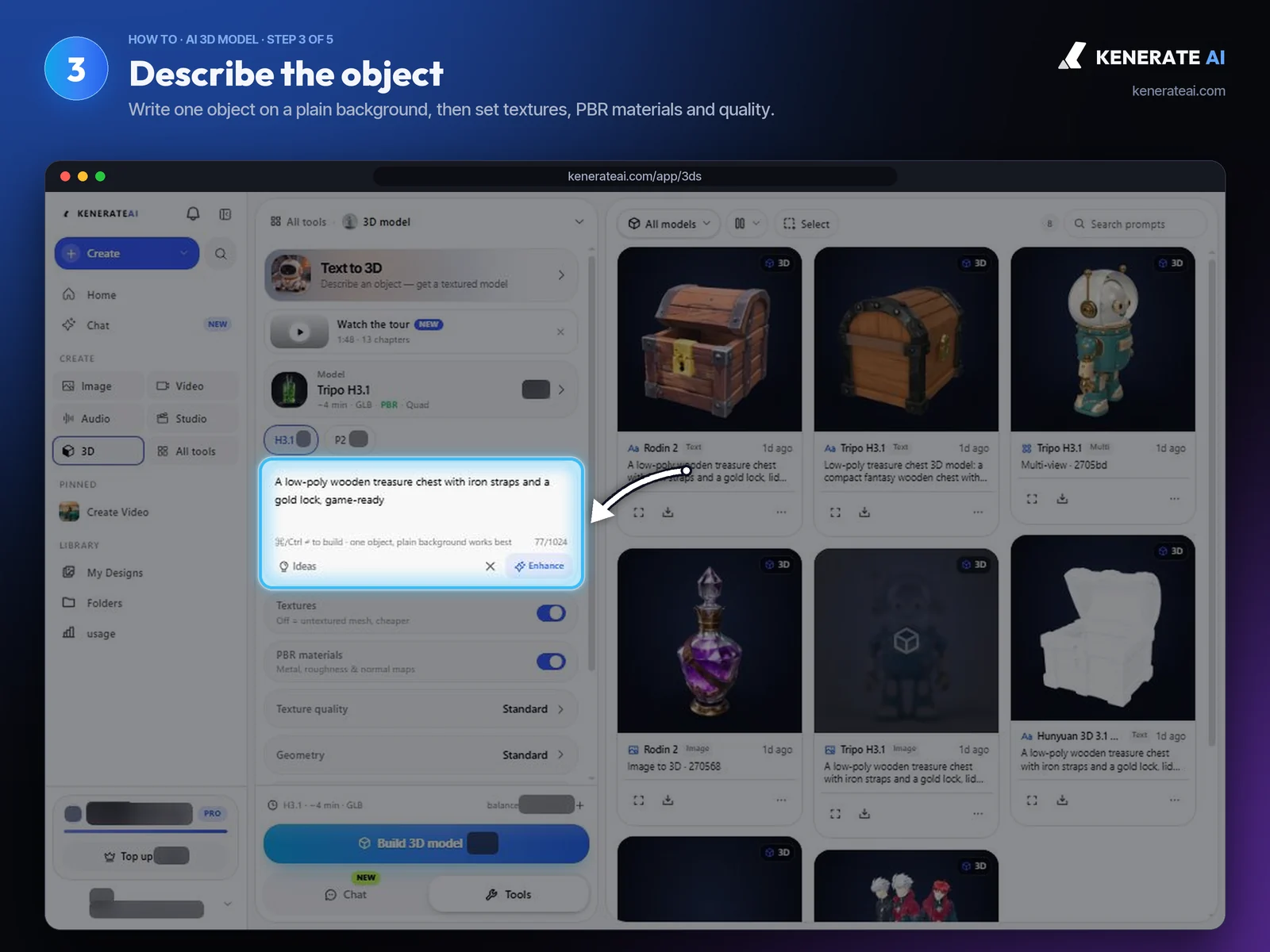
Task: Toggle the Textures switch
Action: click(x=551, y=613)
